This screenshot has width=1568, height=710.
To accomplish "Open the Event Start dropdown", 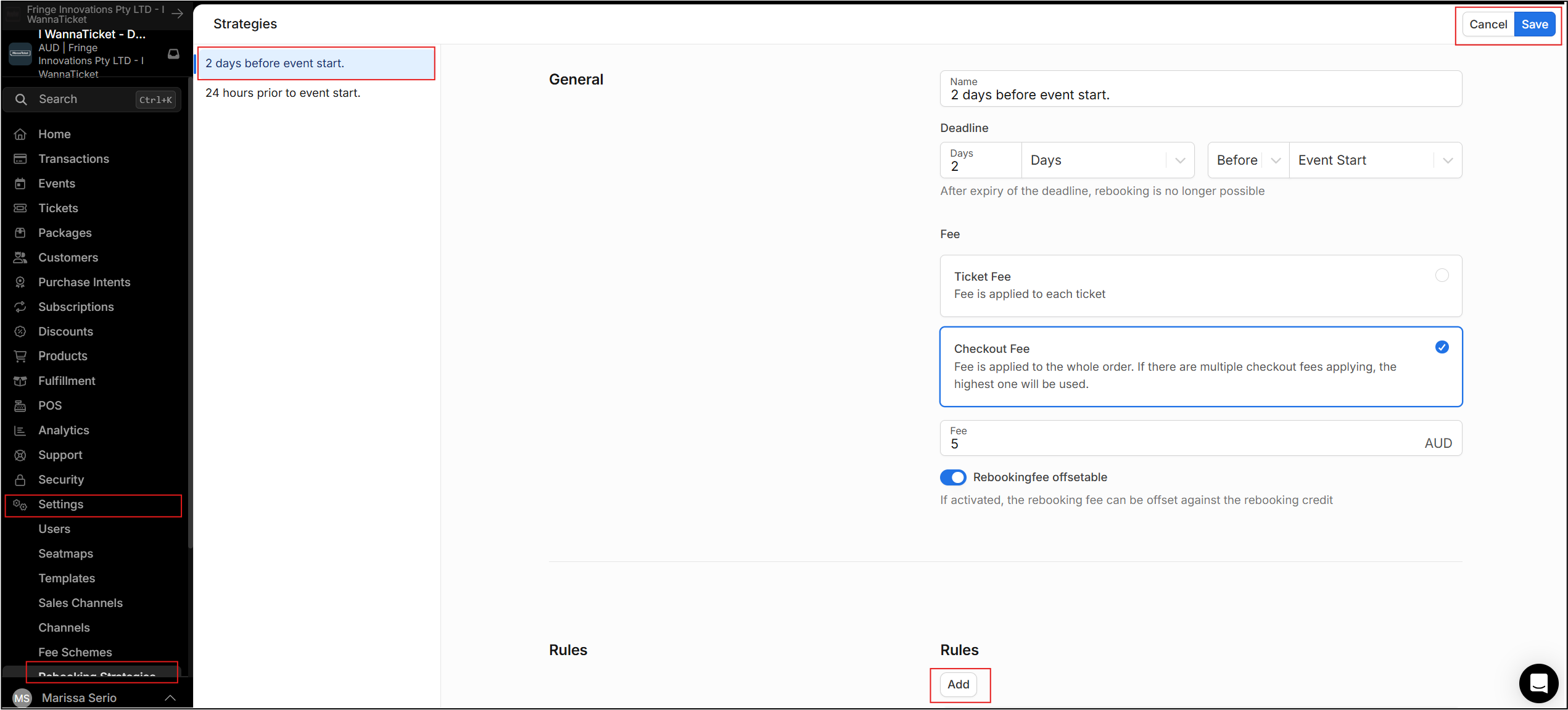I will point(1375,160).
